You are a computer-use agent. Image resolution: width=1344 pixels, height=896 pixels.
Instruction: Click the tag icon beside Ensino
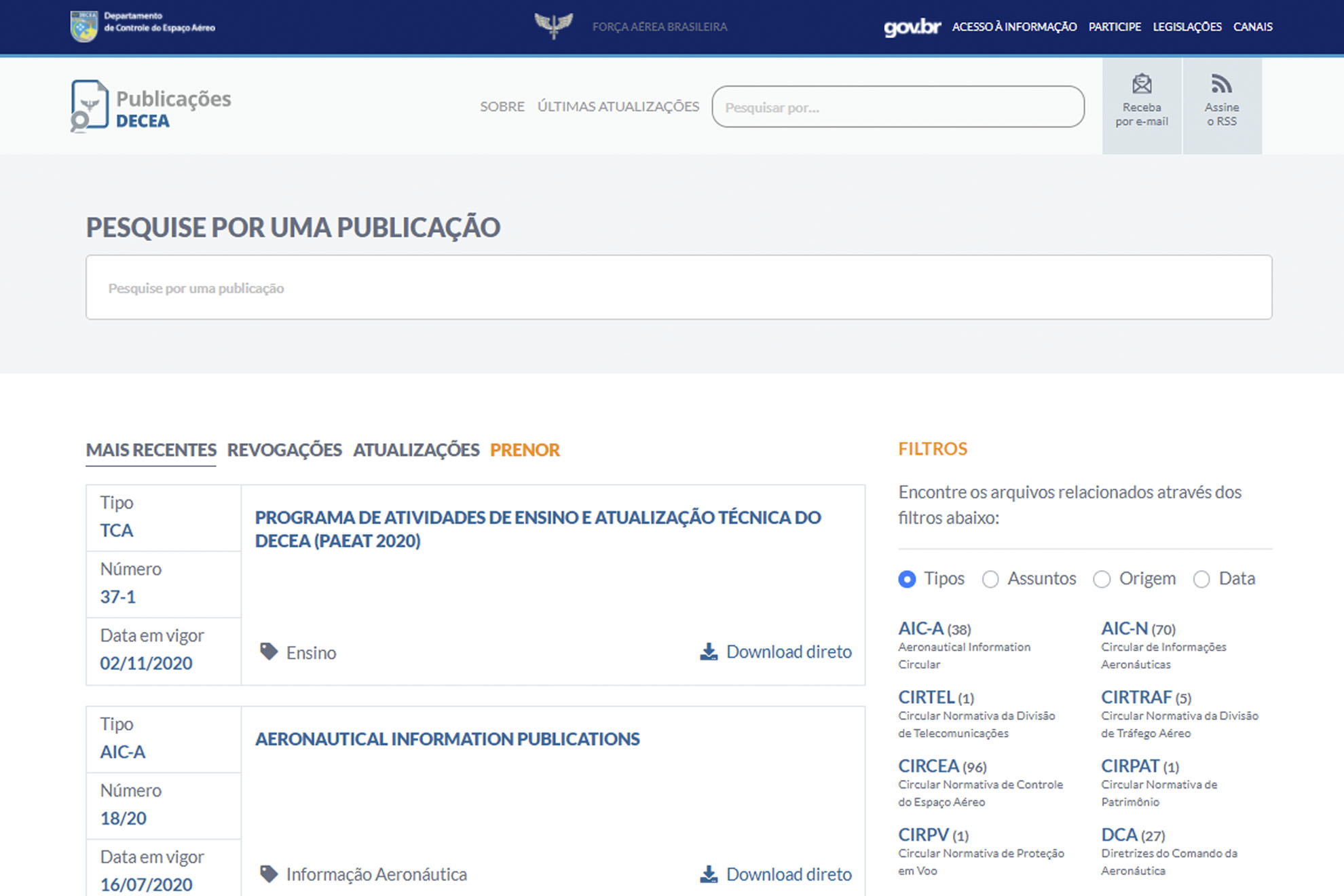(x=267, y=651)
